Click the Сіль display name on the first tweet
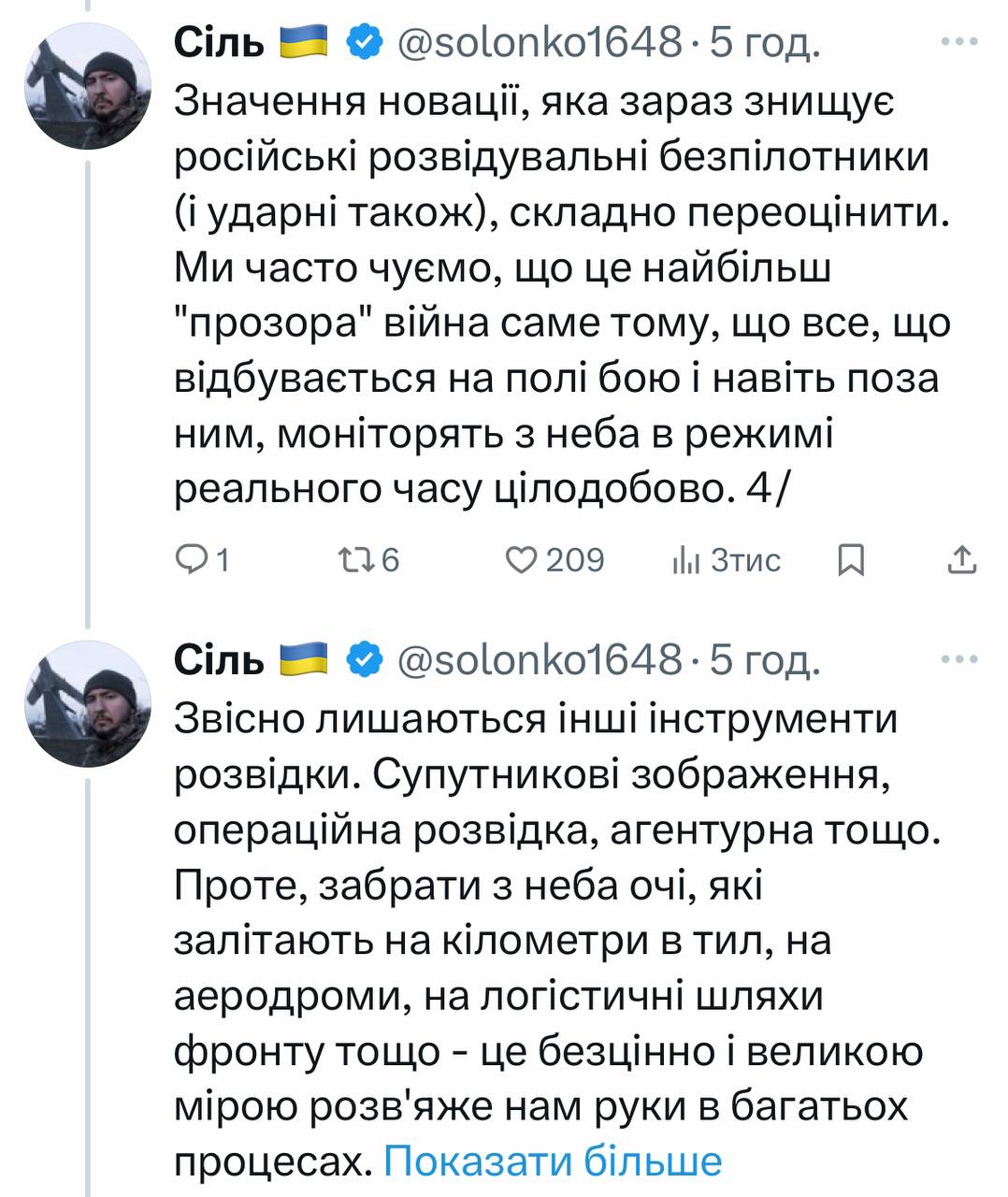Image resolution: width=1008 pixels, height=1197 pixels. (x=220, y=42)
